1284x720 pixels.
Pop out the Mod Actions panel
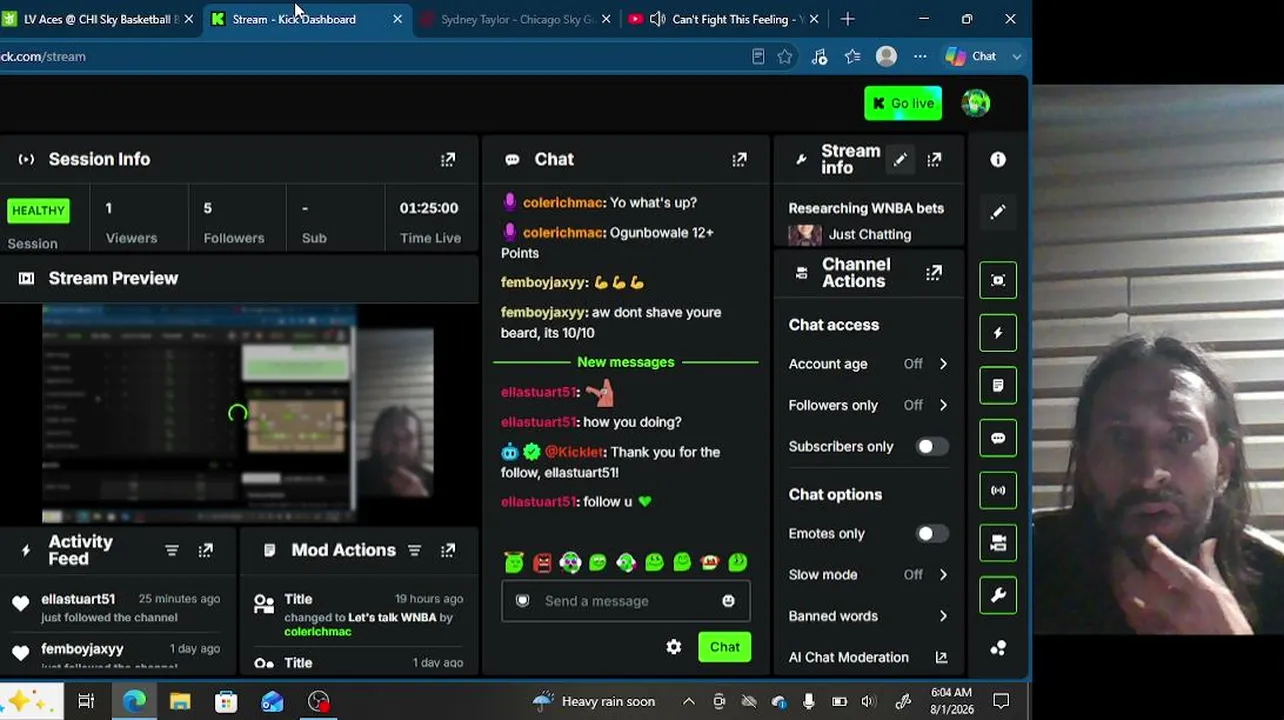point(448,550)
